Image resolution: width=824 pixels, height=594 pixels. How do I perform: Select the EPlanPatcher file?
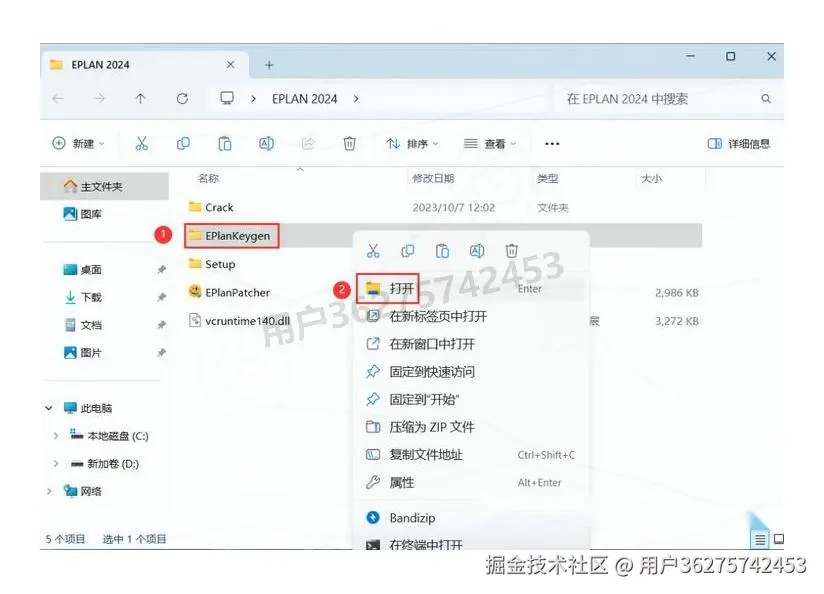(x=229, y=292)
